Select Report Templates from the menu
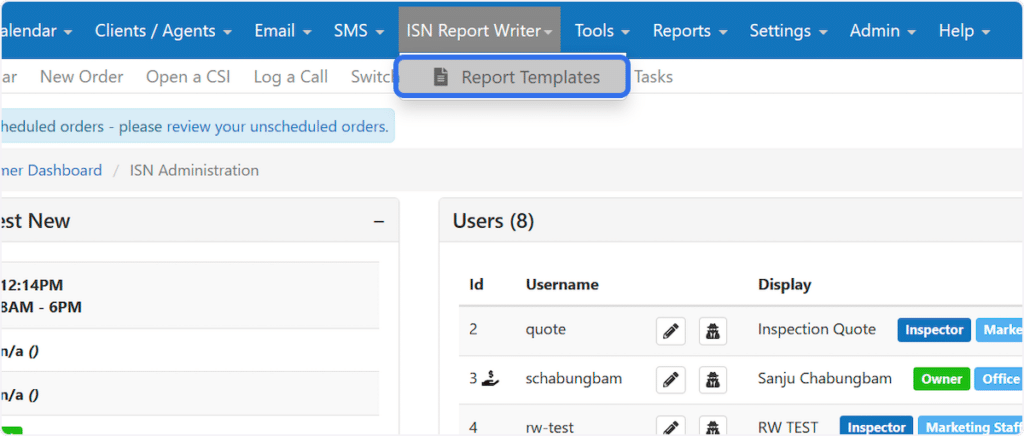Viewport: 1024px width, 436px height. click(530, 77)
